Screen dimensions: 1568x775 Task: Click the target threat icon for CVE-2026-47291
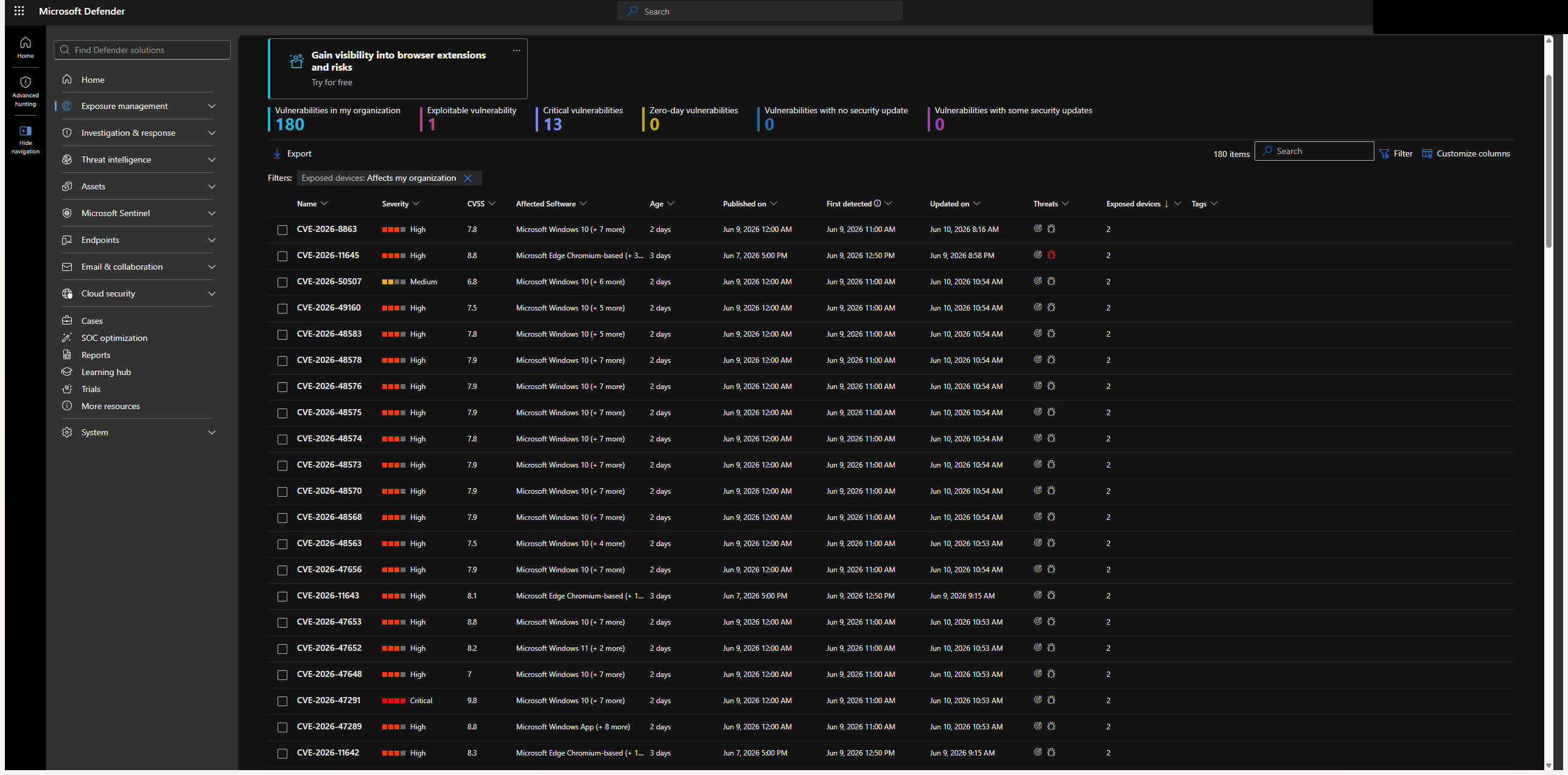[x=1038, y=700]
